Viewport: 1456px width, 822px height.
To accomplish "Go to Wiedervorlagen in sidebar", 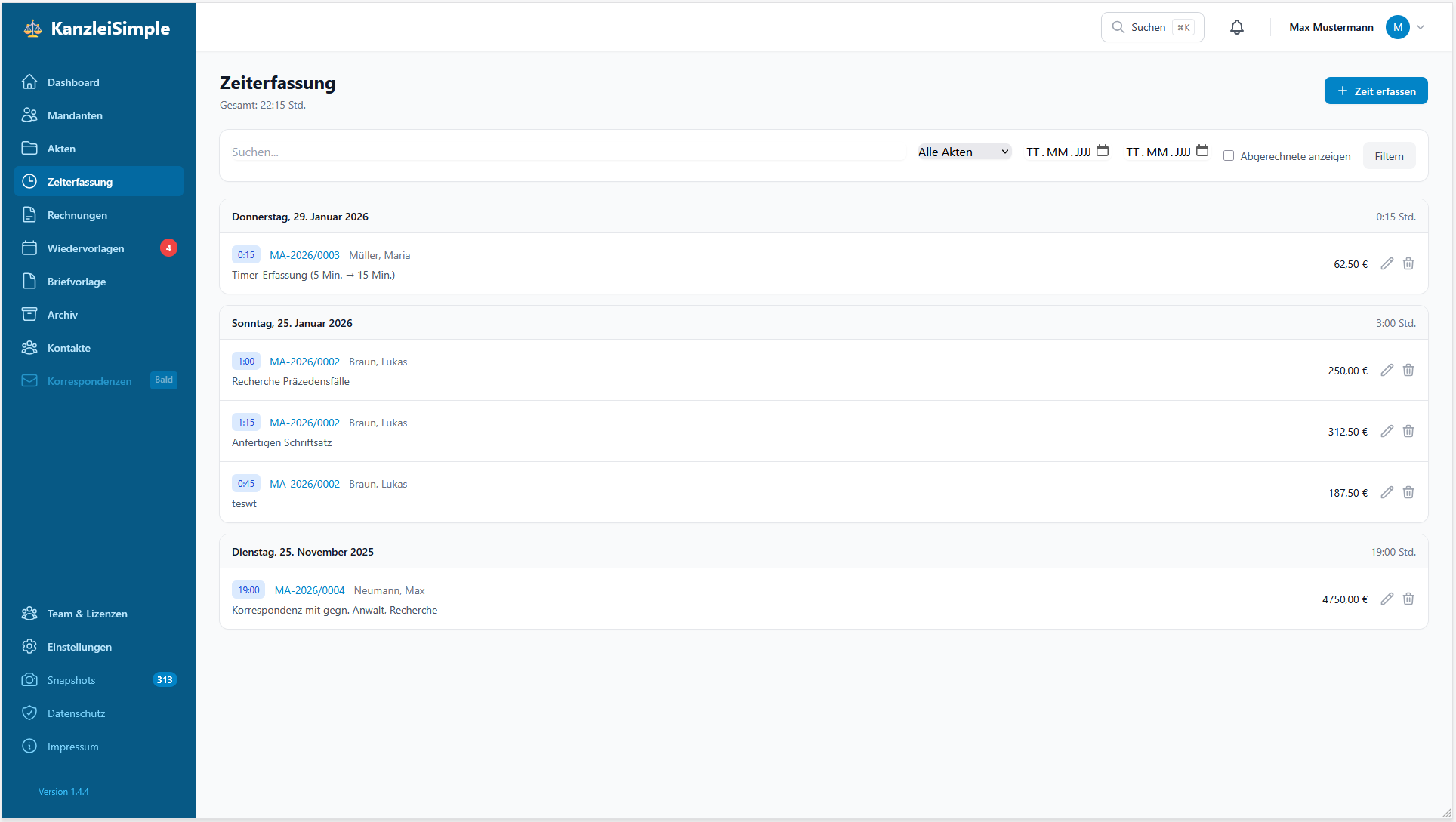I will 85,248.
